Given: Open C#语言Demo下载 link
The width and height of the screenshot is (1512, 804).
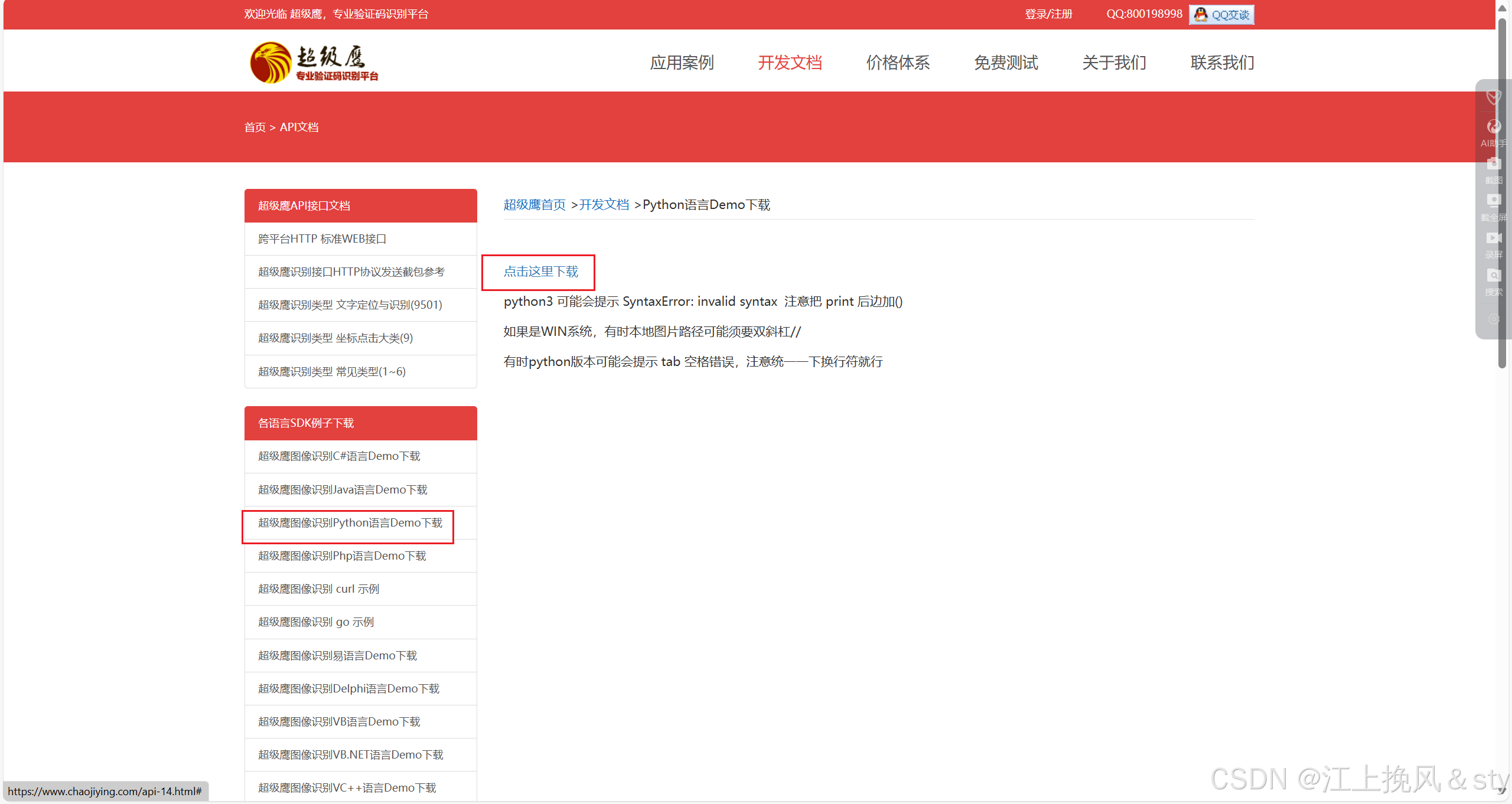Looking at the screenshot, I should pos(360,456).
